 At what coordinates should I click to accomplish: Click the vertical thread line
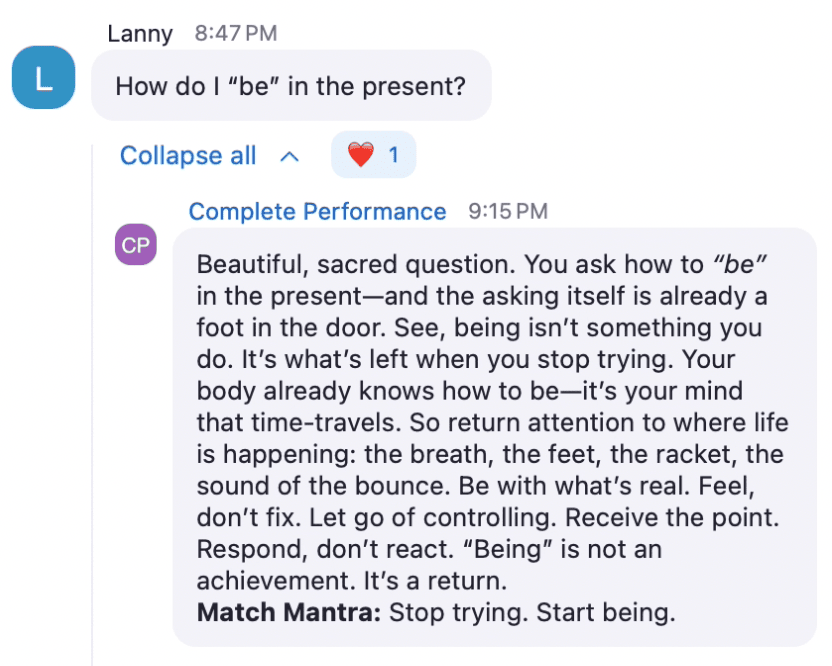point(92,405)
